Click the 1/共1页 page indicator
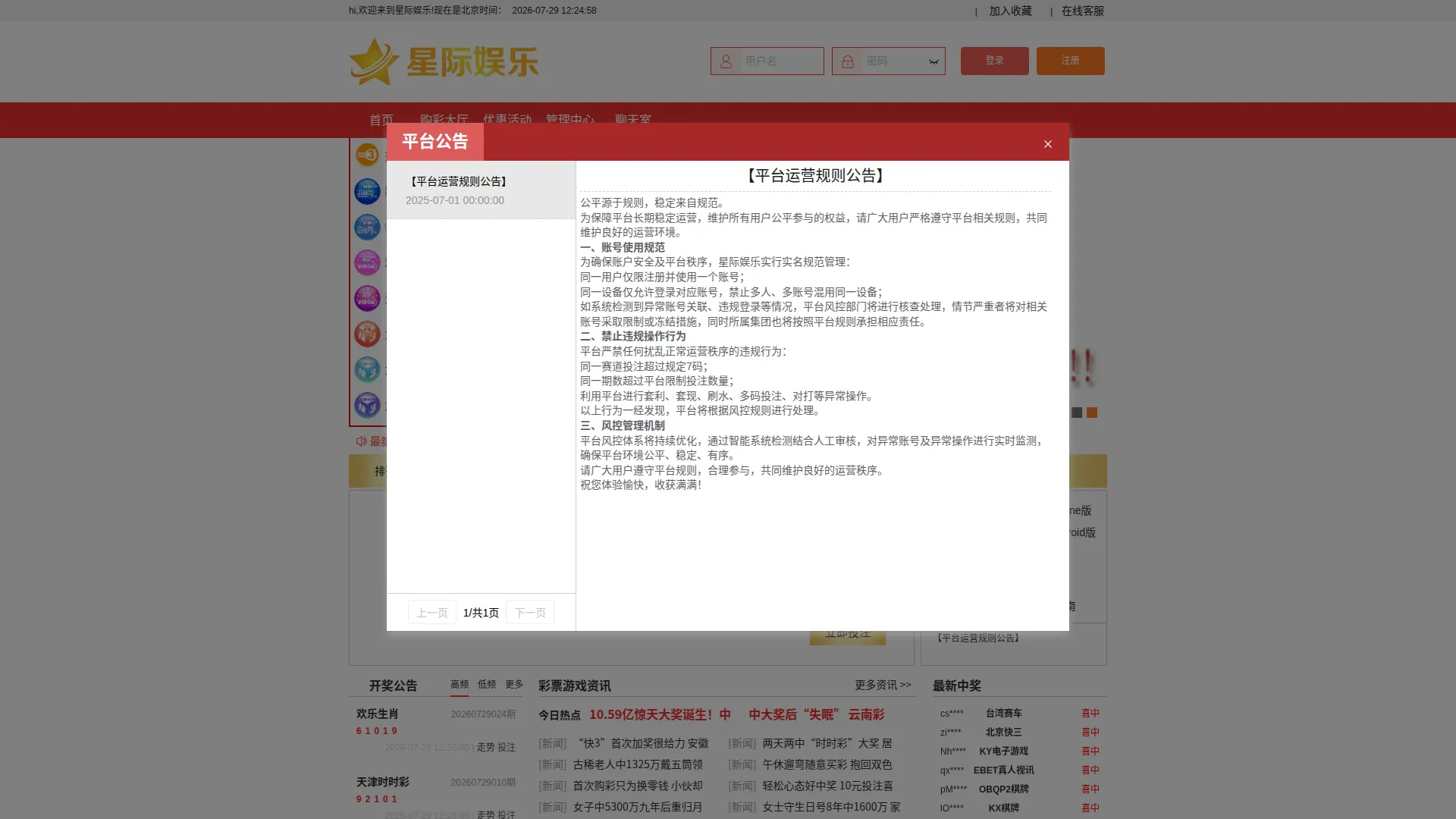 click(x=481, y=613)
